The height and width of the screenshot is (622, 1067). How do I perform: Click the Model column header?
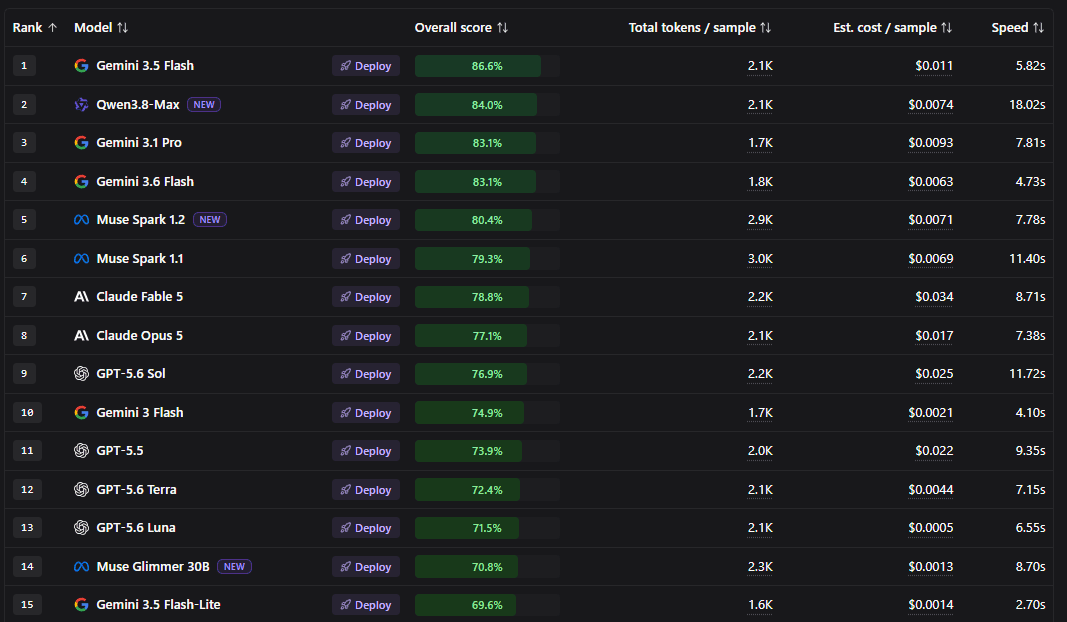[x=93, y=28]
